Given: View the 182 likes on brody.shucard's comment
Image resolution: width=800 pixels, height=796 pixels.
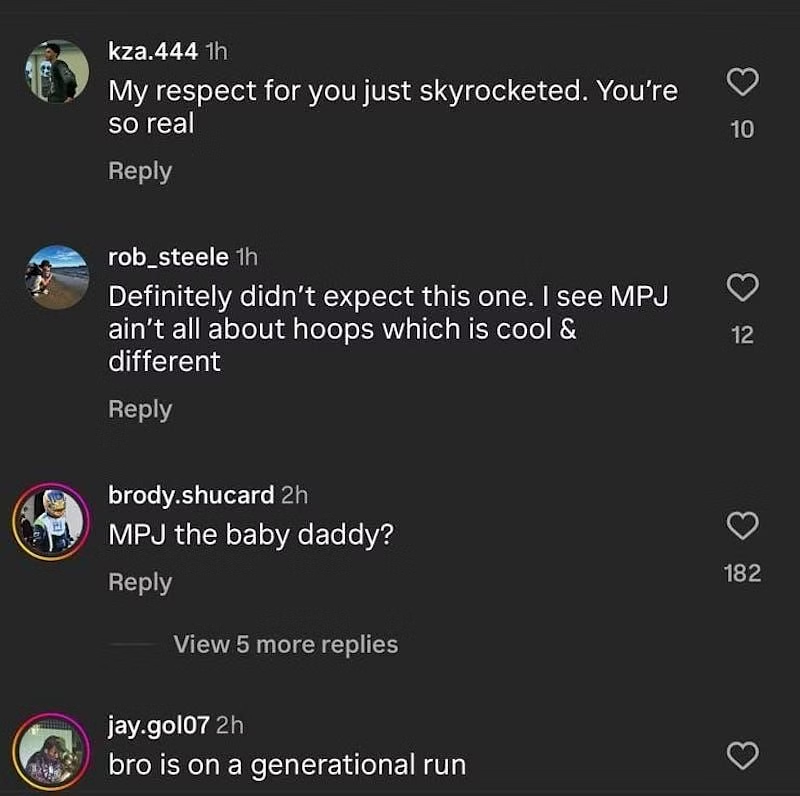Looking at the screenshot, I should coord(741,572).
